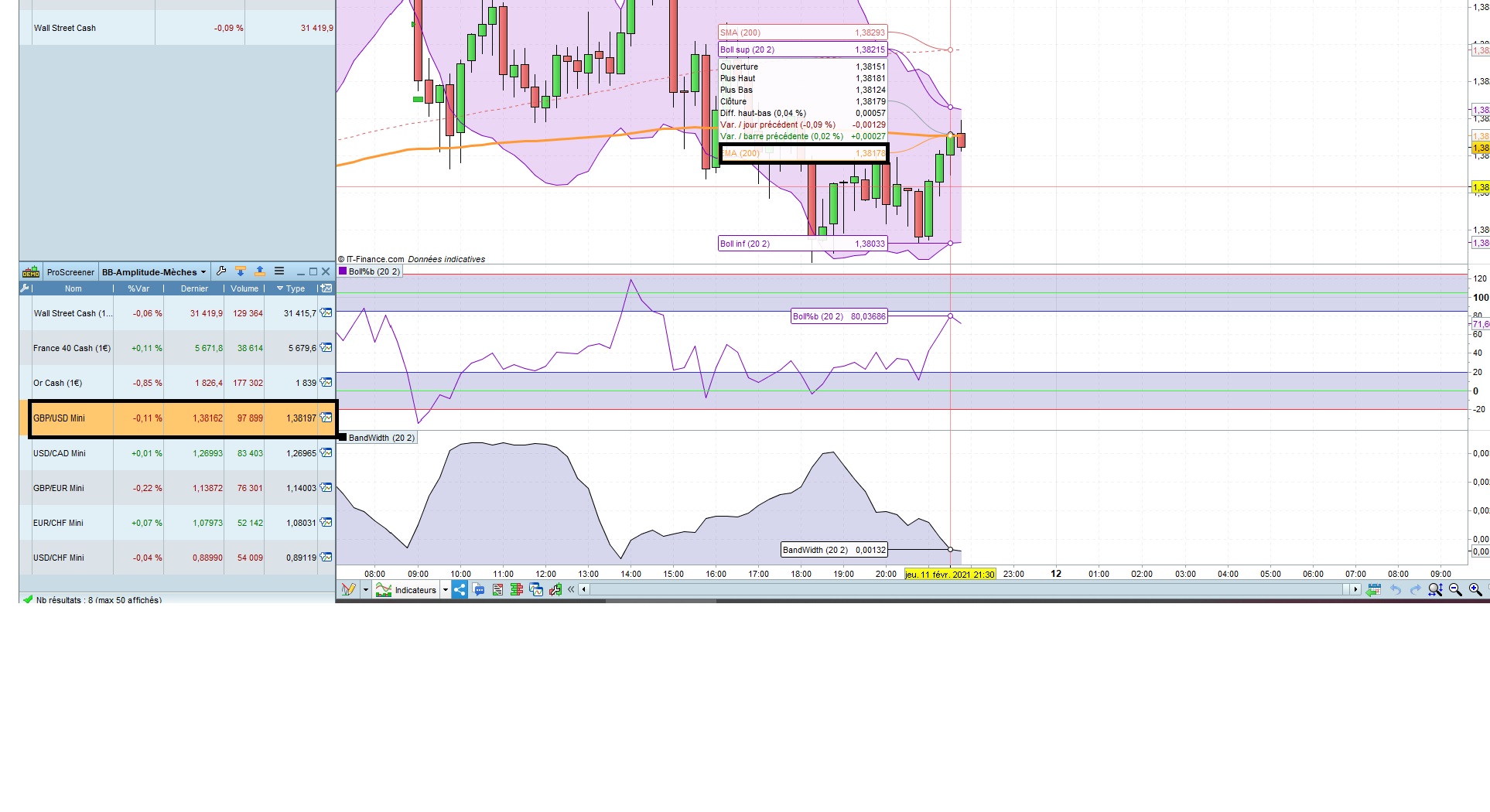Screen dimensions: 1490x812
Task: Sort by the %Var column header
Action: point(138,288)
